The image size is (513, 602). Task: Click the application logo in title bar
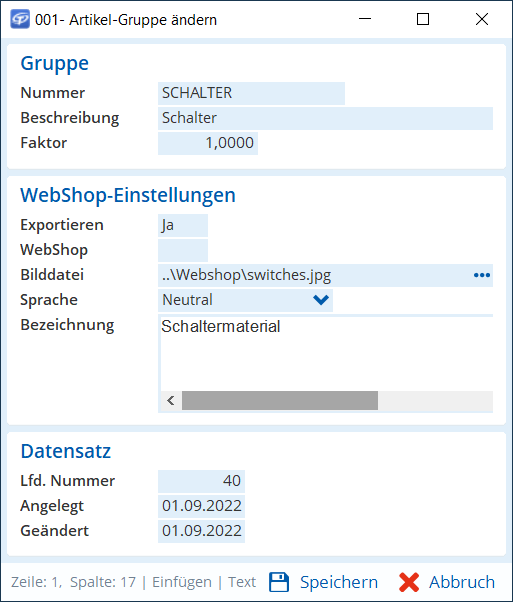point(20,19)
